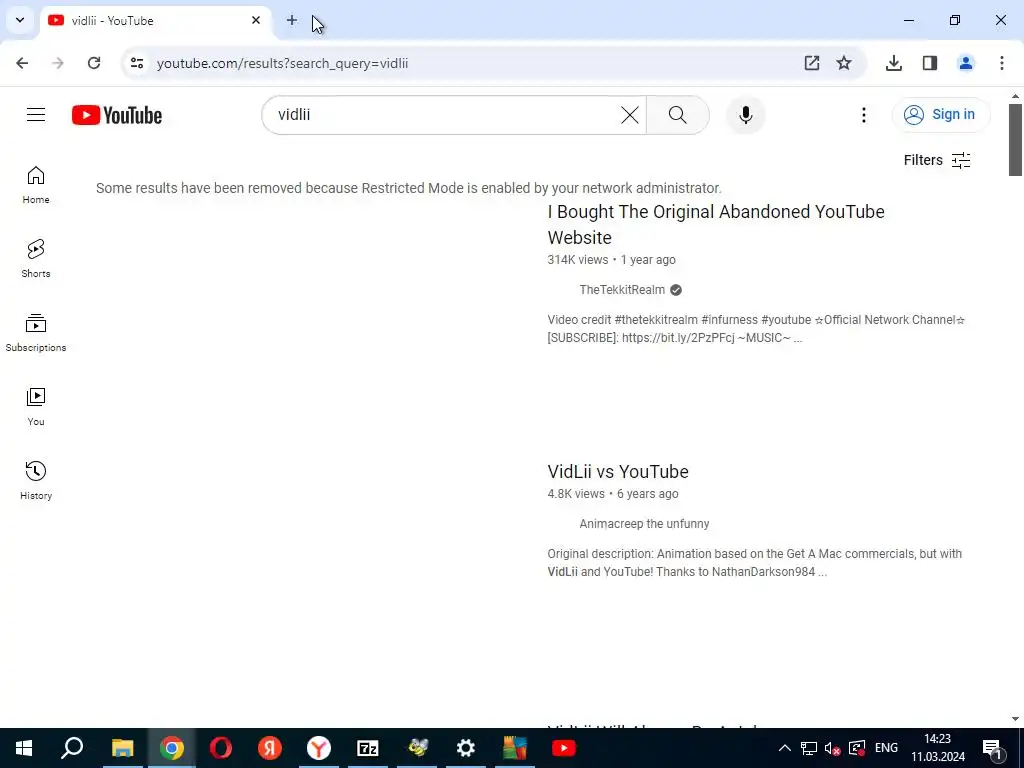Click the address bar URL

283,63
